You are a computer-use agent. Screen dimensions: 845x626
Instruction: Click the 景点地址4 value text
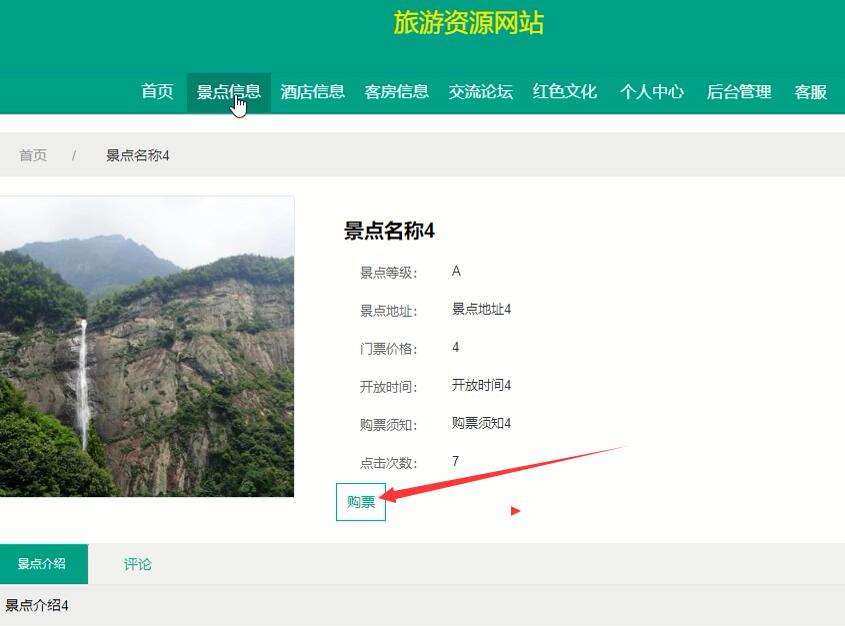click(481, 309)
